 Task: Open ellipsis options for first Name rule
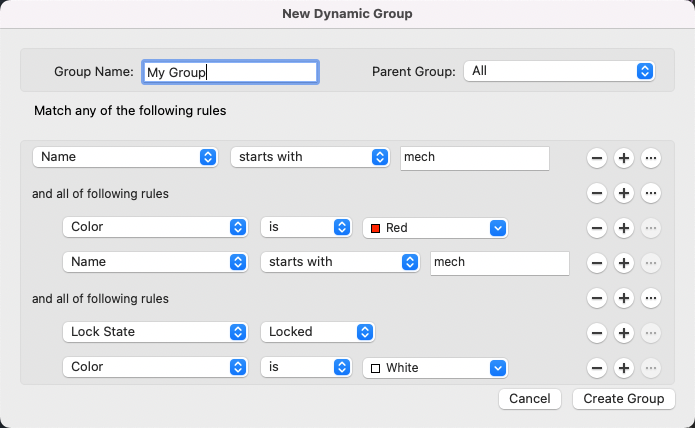(650, 158)
